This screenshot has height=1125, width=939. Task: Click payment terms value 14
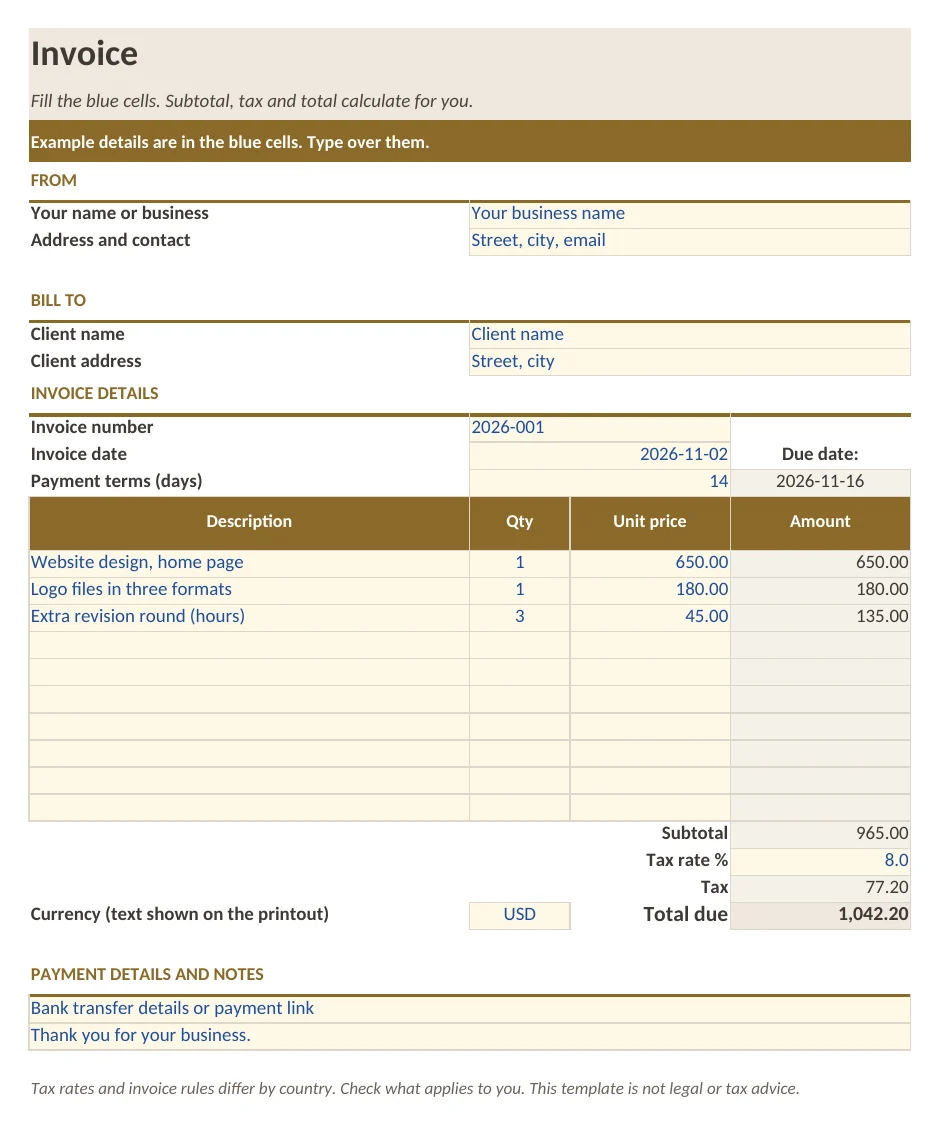click(600, 482)
